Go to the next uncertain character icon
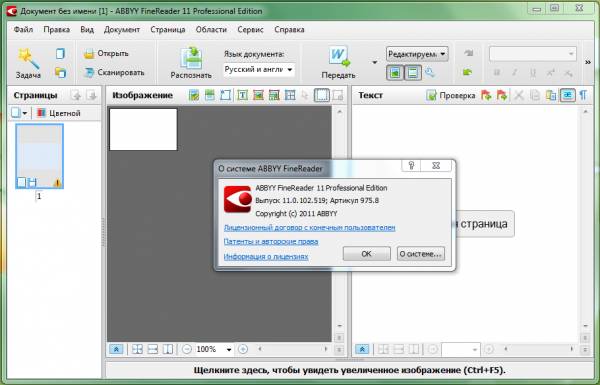The image size is (600, 385). pos(502,95)
